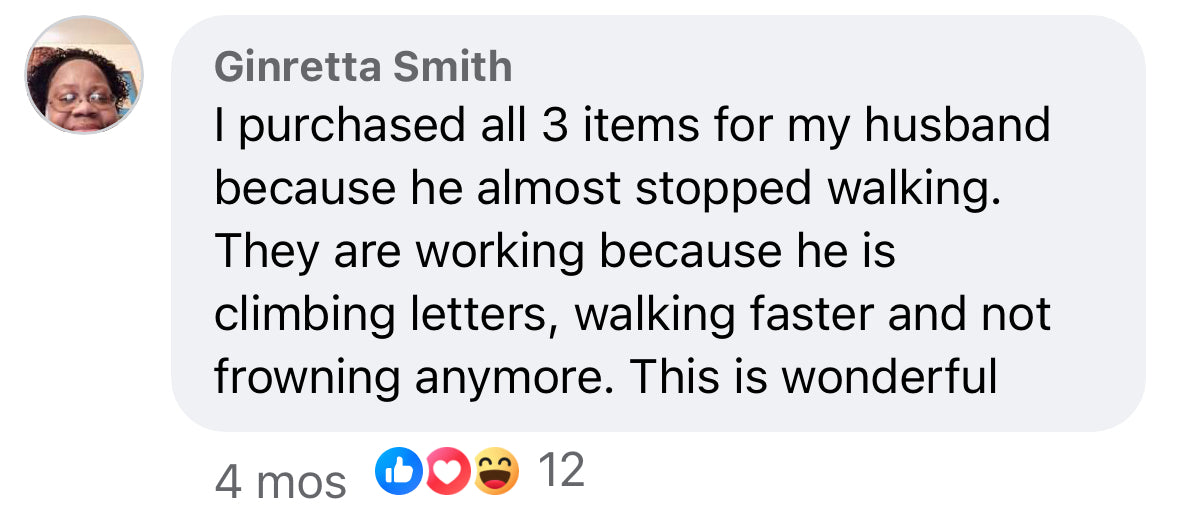This screenshot has width=1179, height=520.
Task: Open the Ginretta Smith name link
Action: coord(363,67)
